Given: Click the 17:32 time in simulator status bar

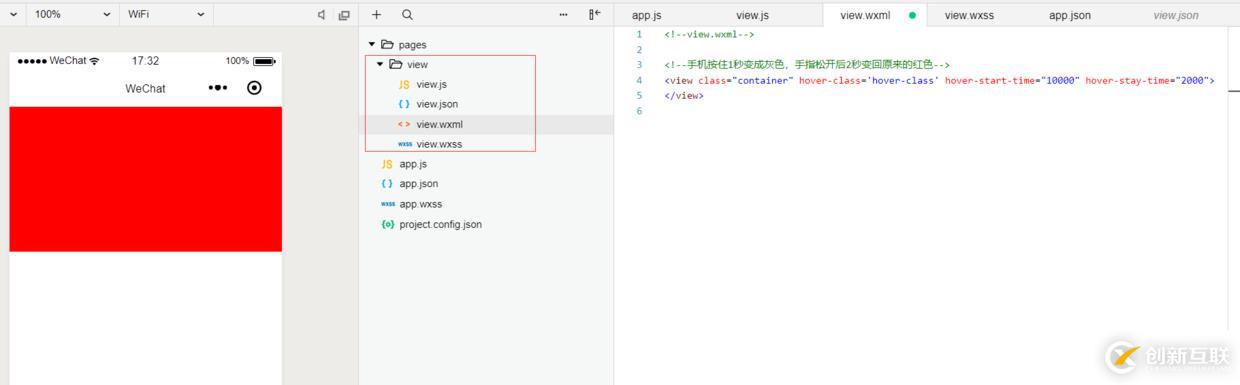Looking at the screenshot, I should tap(146, 61).
